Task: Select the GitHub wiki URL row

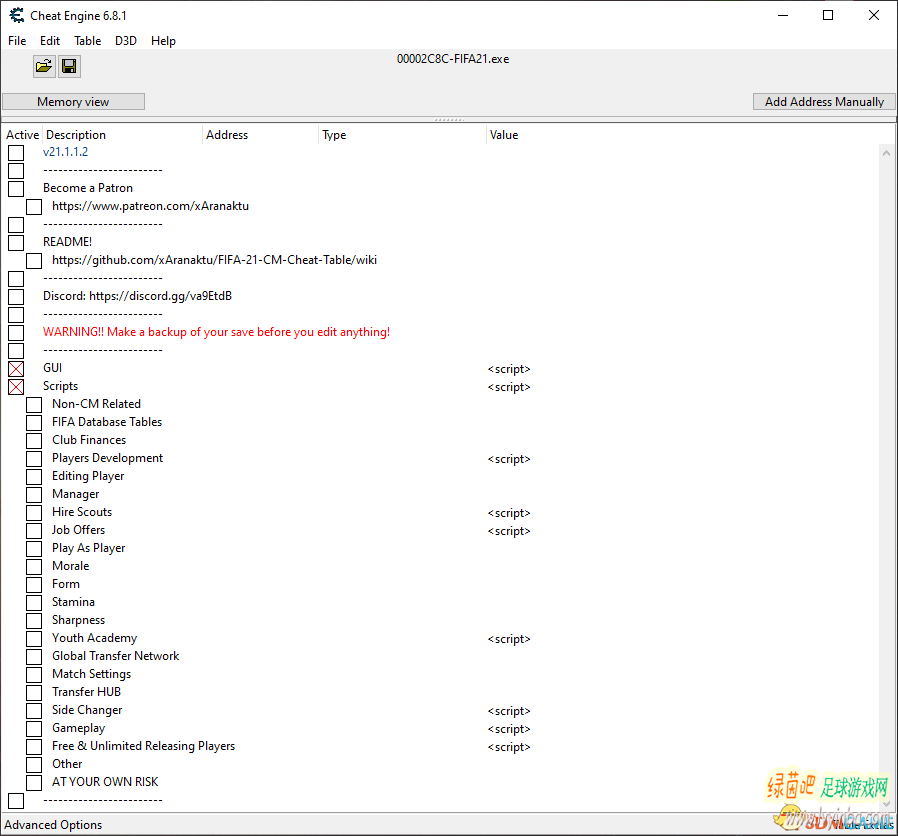Action: pyautogui.click(x=214, y=260)
